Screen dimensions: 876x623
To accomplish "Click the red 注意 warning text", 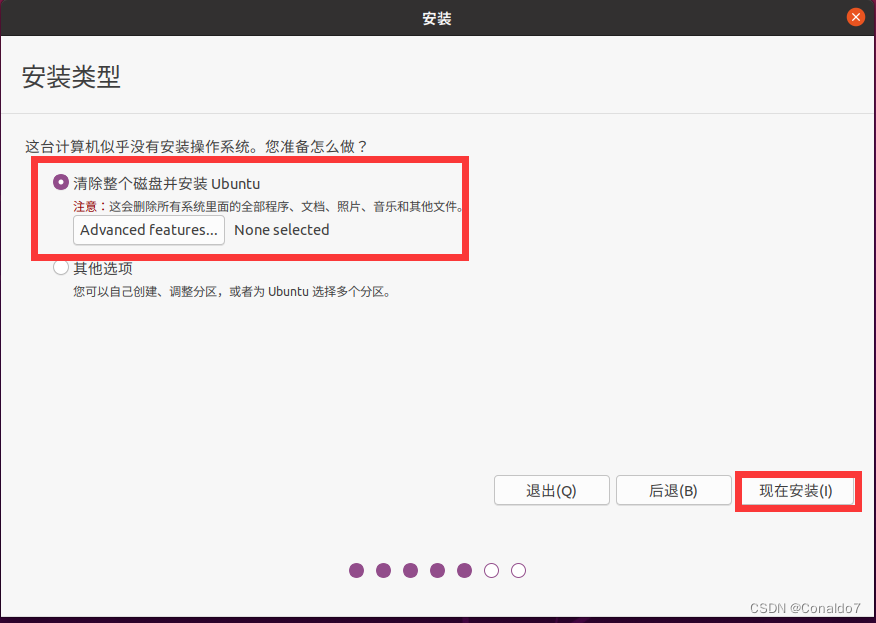I will (x=85, y=207).
